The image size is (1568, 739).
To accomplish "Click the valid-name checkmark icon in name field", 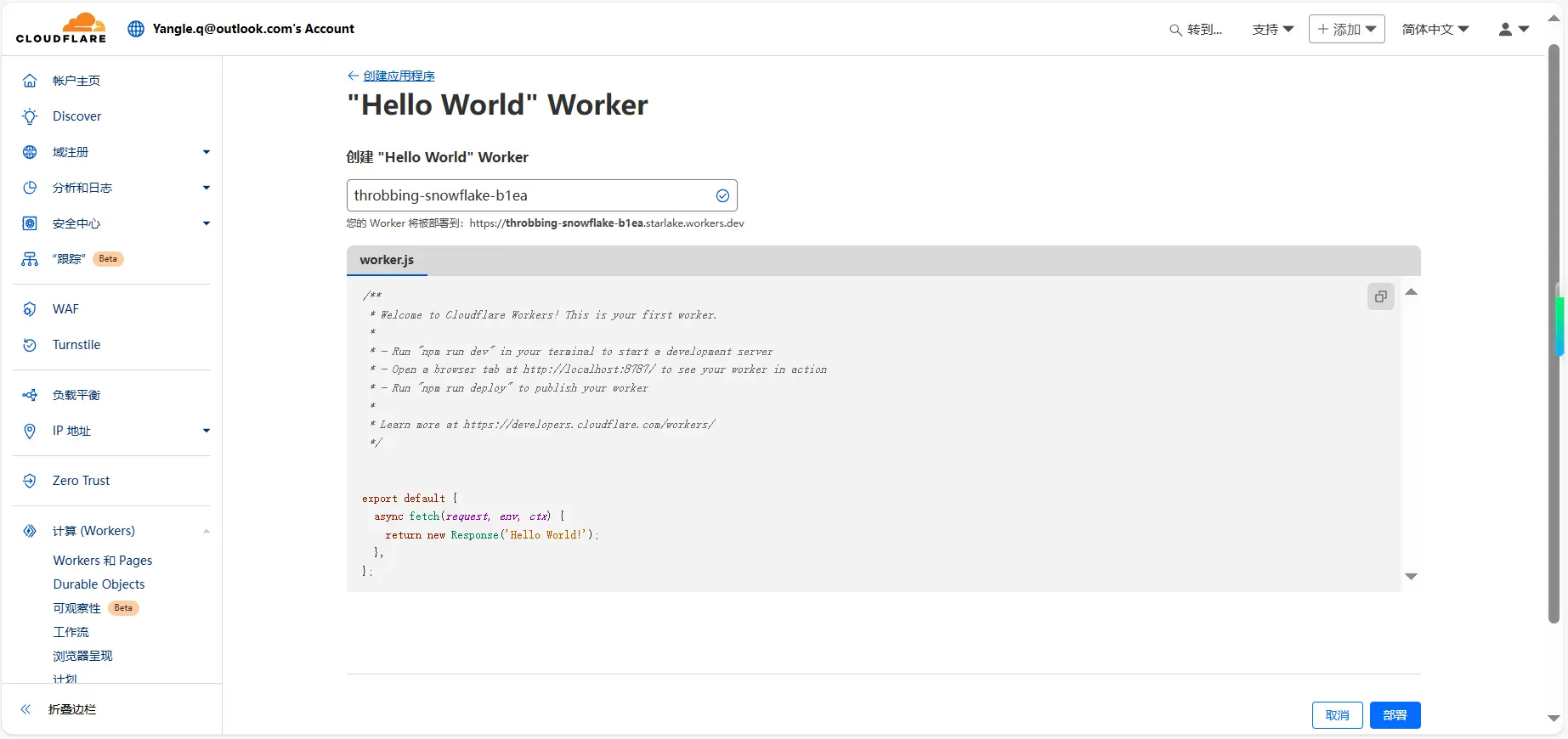I will coord(722,195).
